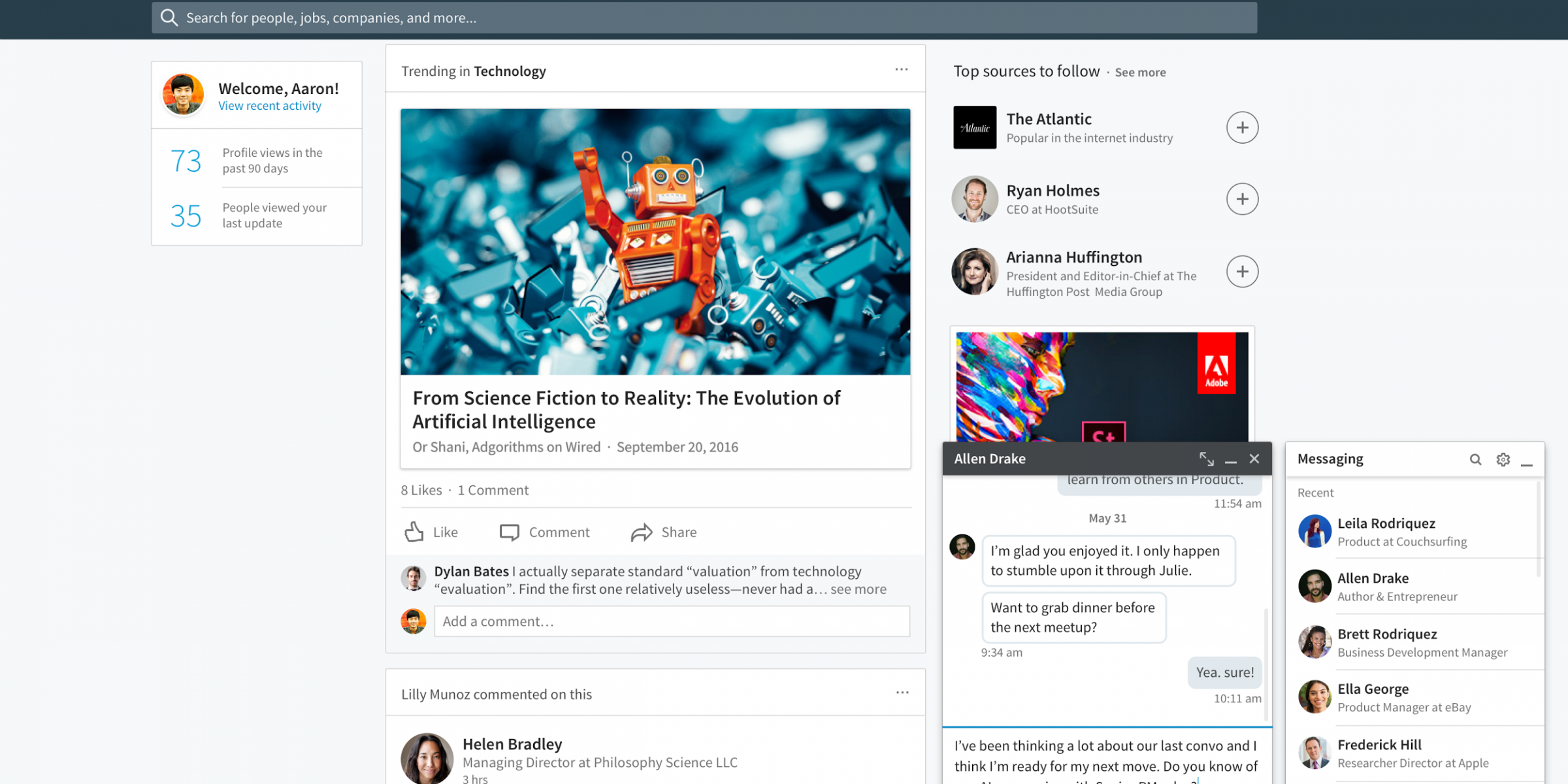The image size is (1568, 784).
Task: Click the Add a comment field
Action: click(672, 621)
